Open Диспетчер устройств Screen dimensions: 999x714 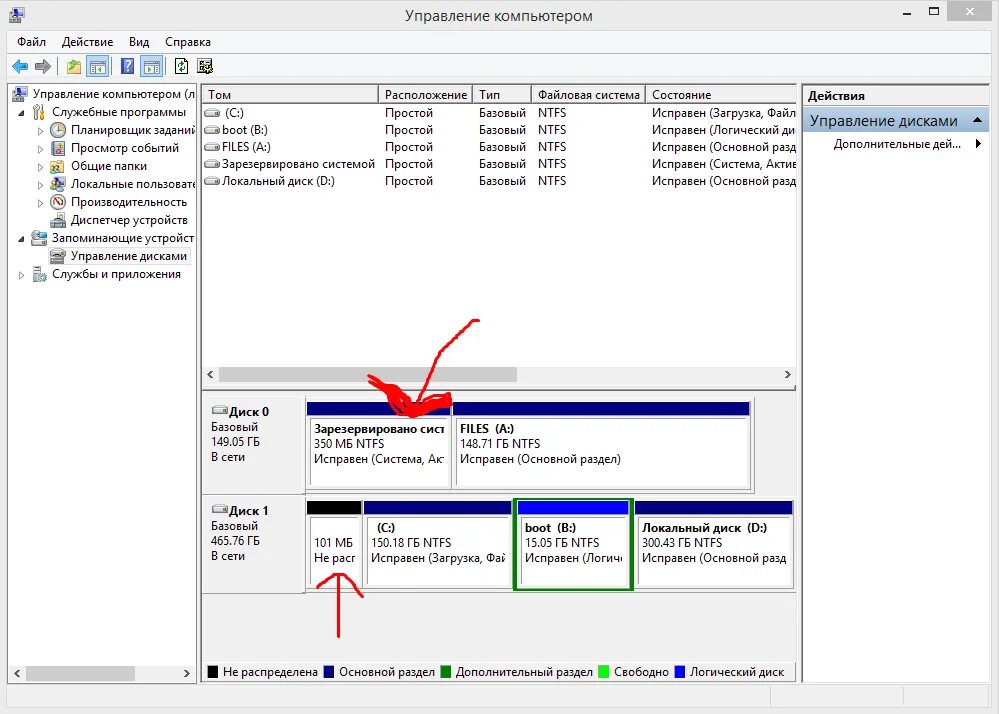[129, 220]
